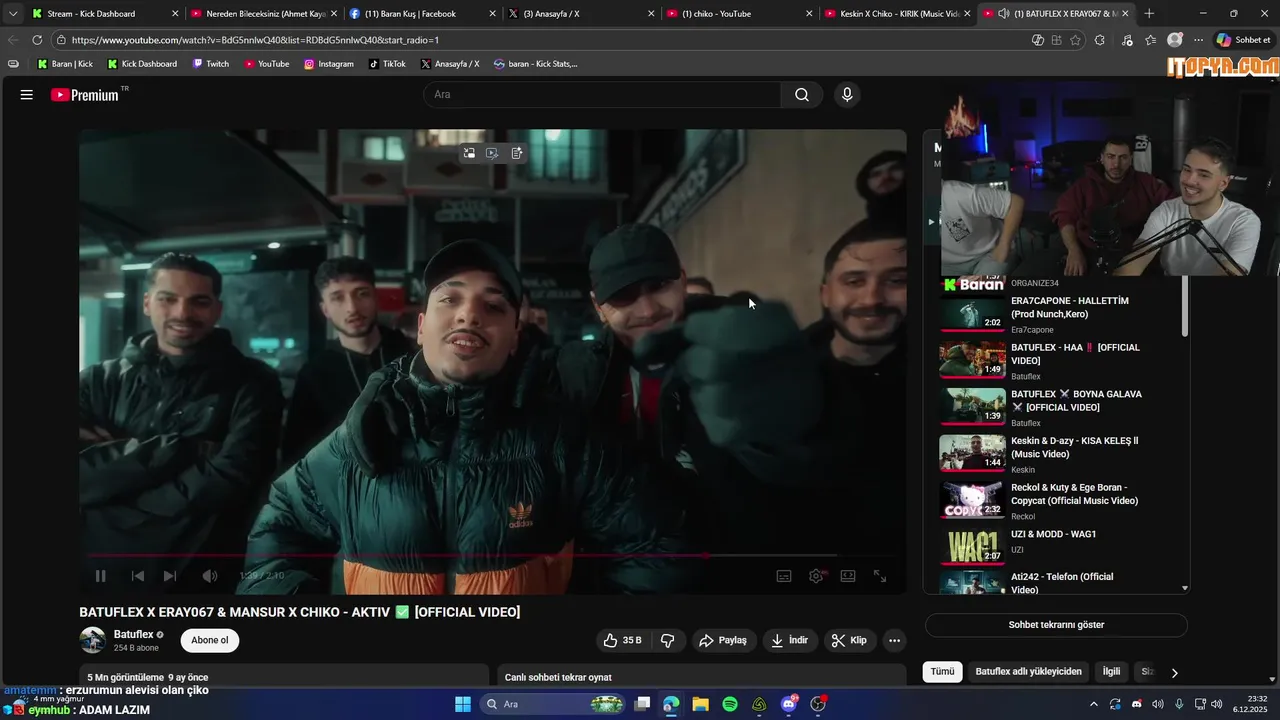Screen dimensions: 1280x720
Task: Open Keskin & D-azy KISA KELEŞ II
Action: click(1074, 447)
